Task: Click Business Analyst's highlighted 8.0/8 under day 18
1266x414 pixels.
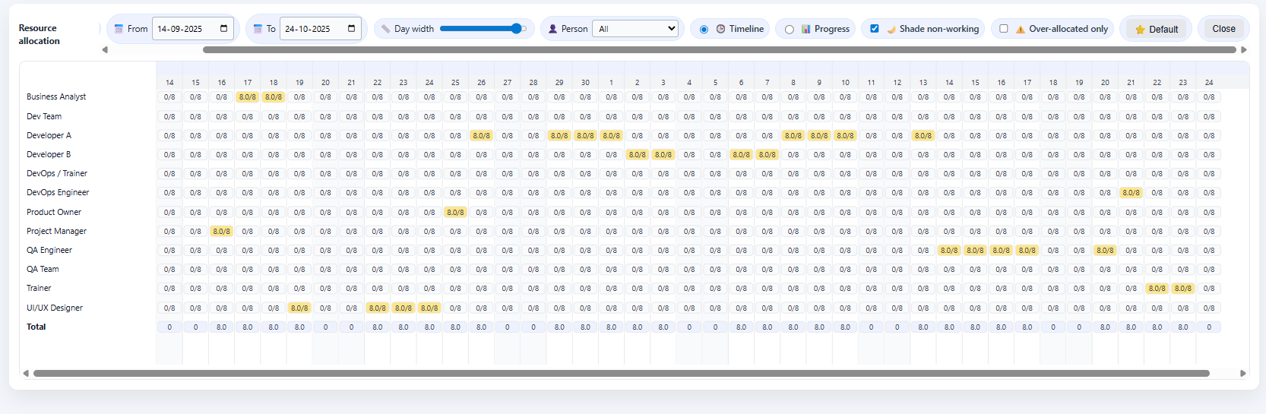Action: click(273, 97)
